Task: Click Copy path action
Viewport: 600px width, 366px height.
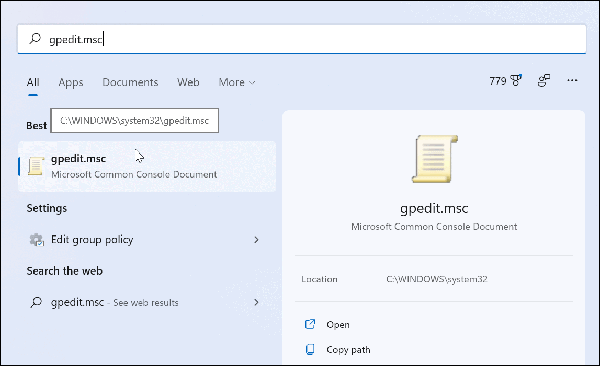Action: (x=348, y=350)
